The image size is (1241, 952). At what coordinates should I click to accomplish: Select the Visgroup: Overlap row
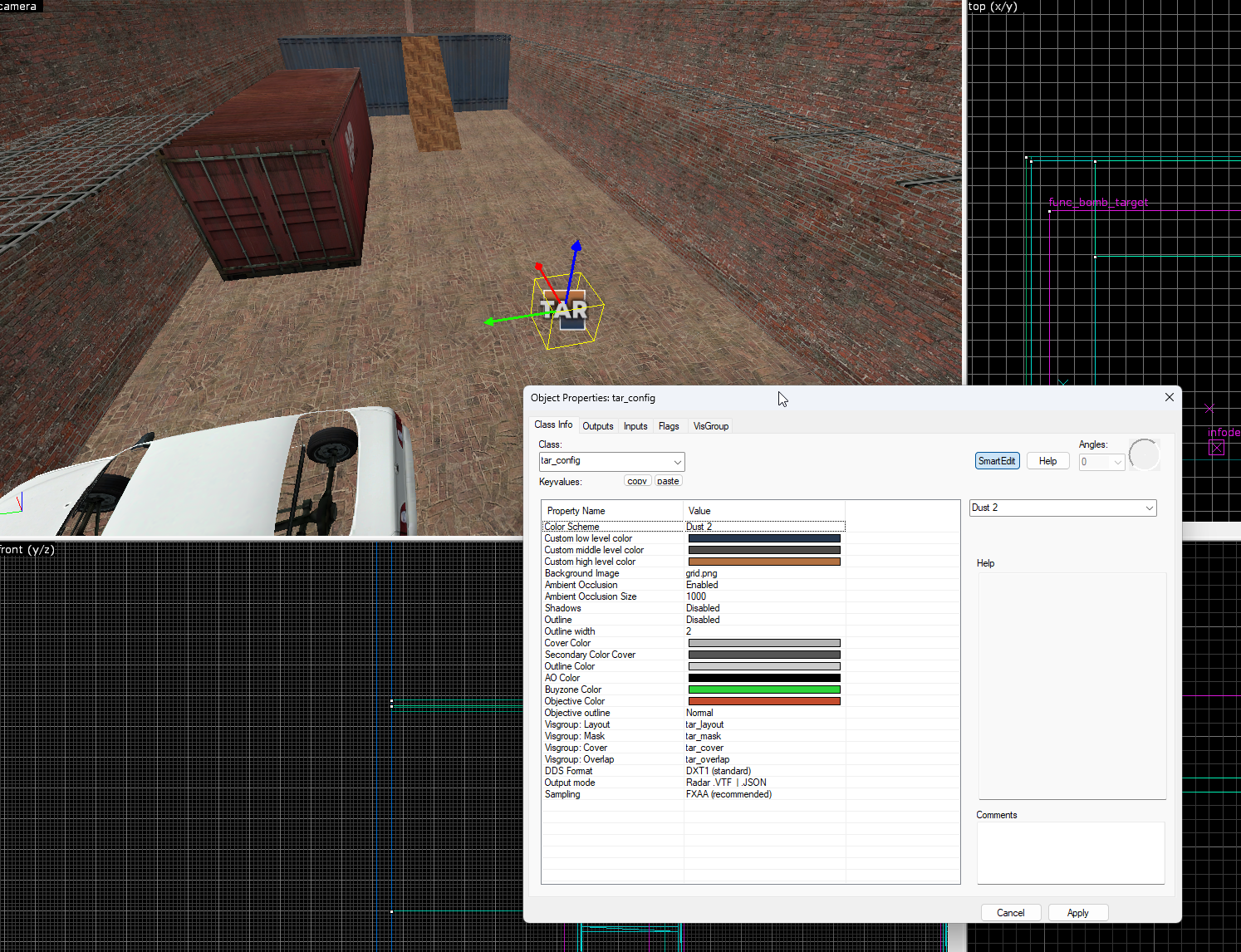click(694, 759)
